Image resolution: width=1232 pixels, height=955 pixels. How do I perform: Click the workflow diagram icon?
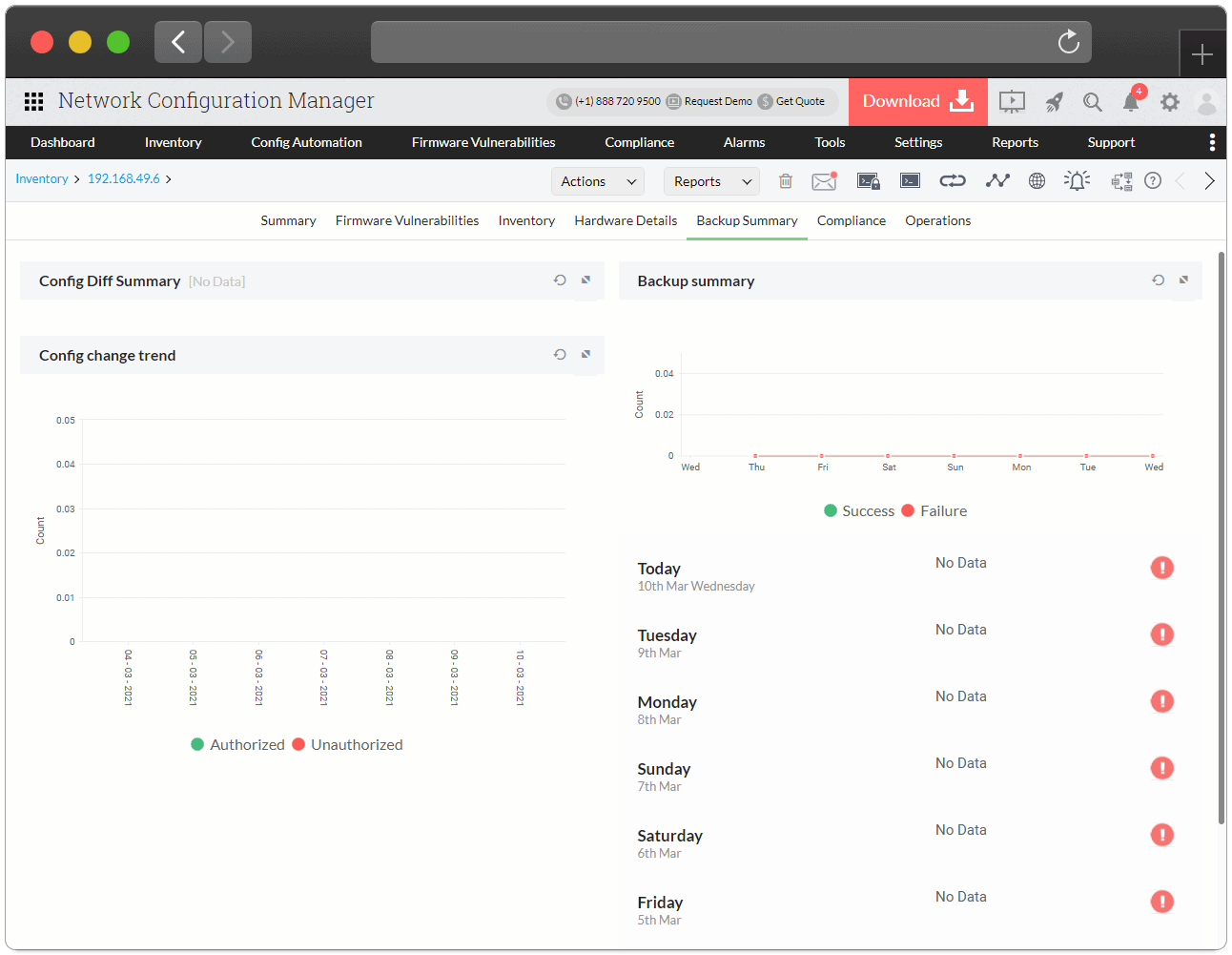click(1121, 180)
